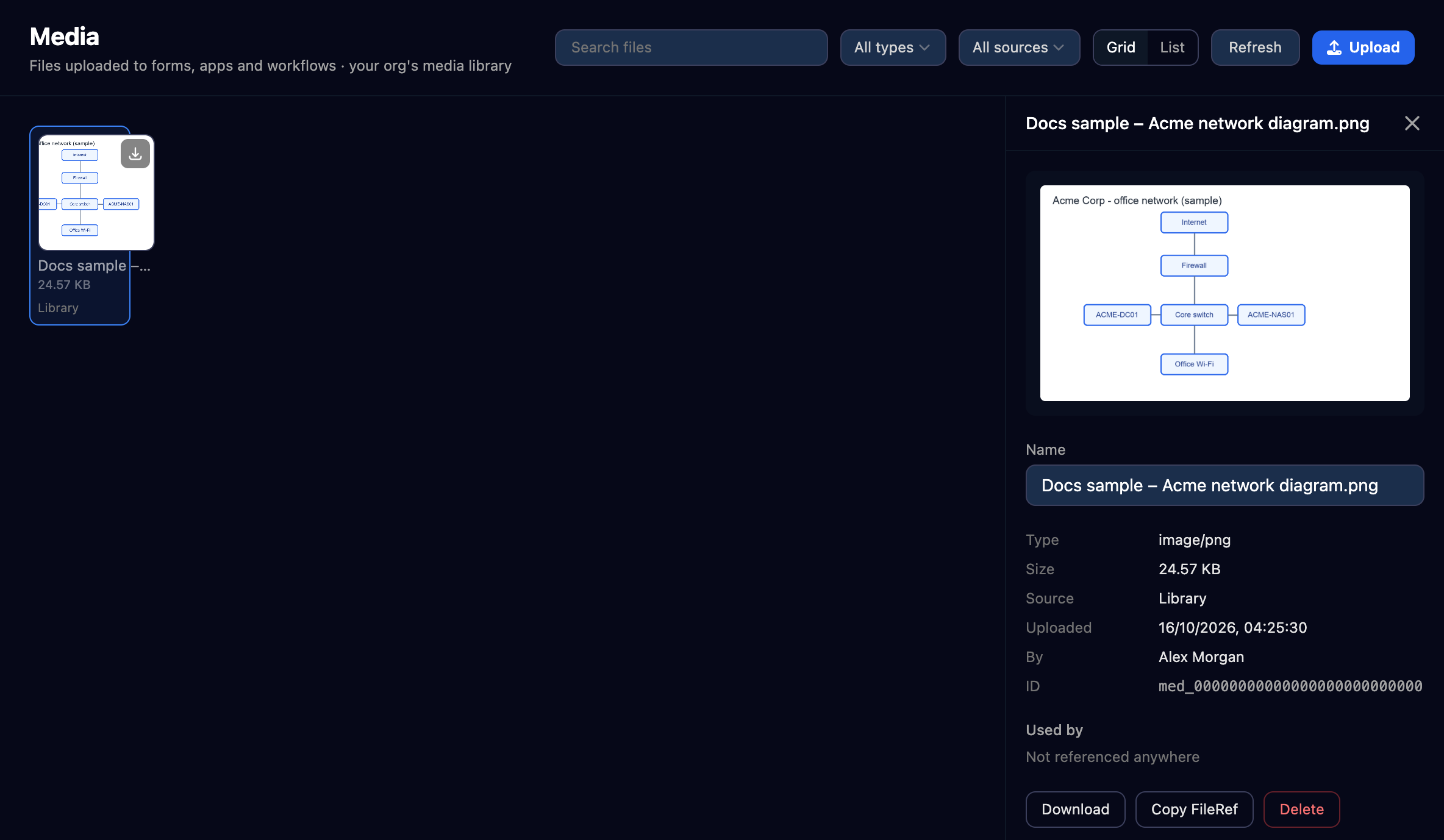Click the '24.57 KB' text on the card
This screenshot has height=840, width=1444.
point(64,285)
